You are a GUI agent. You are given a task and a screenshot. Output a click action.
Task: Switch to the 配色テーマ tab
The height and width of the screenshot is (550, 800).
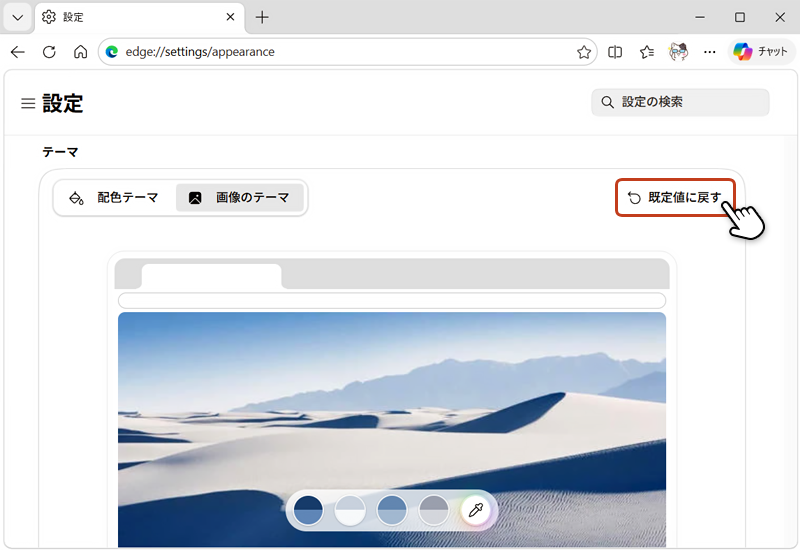[114, 197]
